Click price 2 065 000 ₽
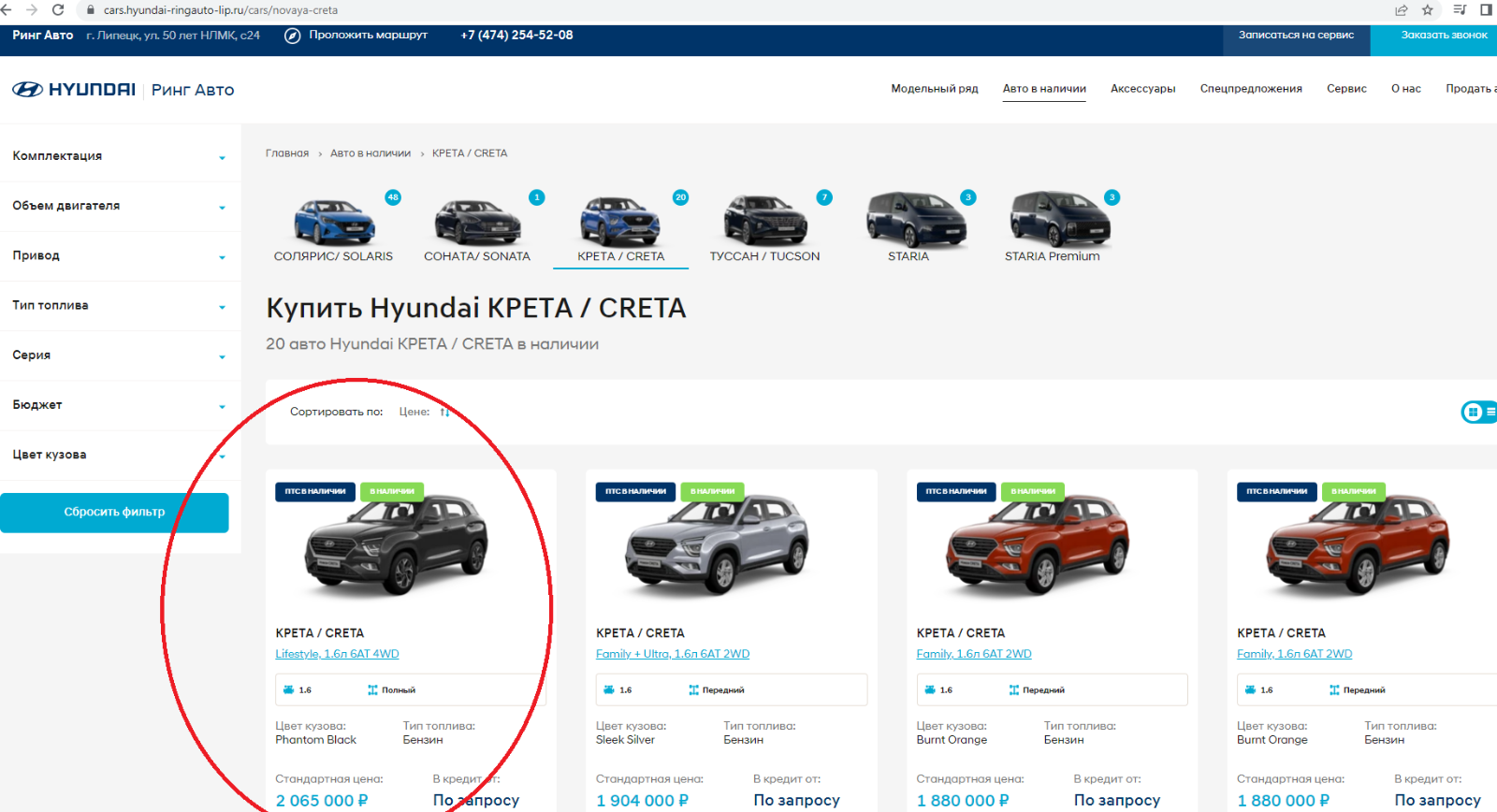Viewport: 1497px width, 812px height. pos(322,801)
